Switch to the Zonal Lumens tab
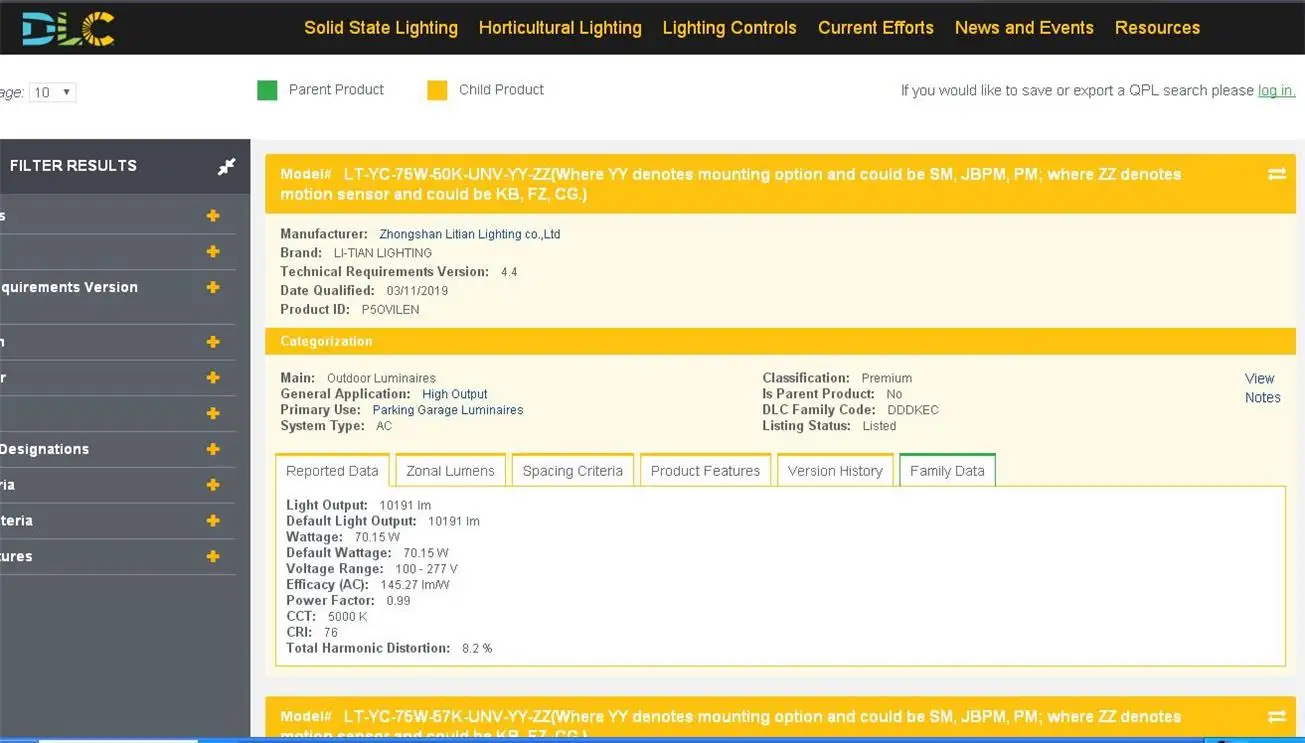Image resolution: width=1305 pixels, height=743 pixels. (x=450, y=471)
